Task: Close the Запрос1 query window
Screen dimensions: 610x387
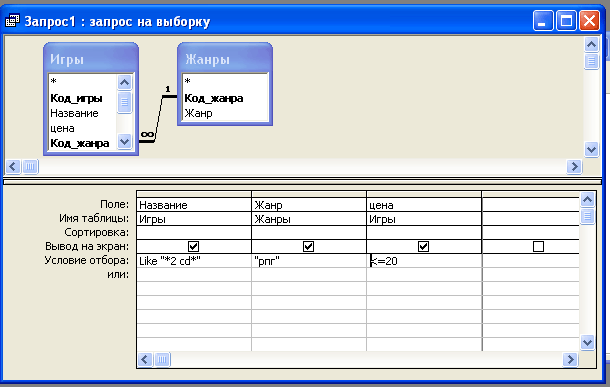Action: point(589,20)
